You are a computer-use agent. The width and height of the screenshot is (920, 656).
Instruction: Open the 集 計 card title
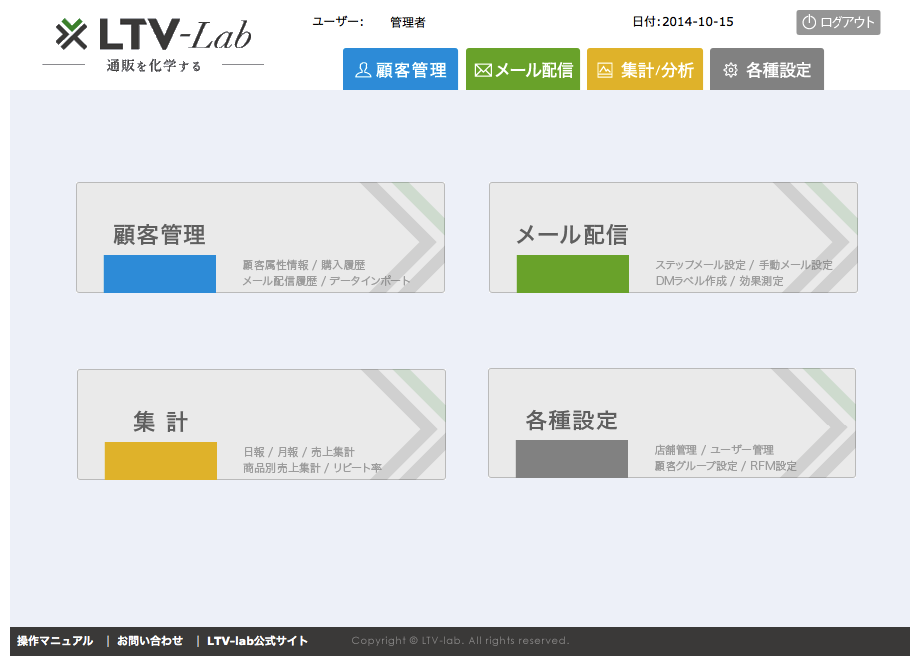click(160, 422)
